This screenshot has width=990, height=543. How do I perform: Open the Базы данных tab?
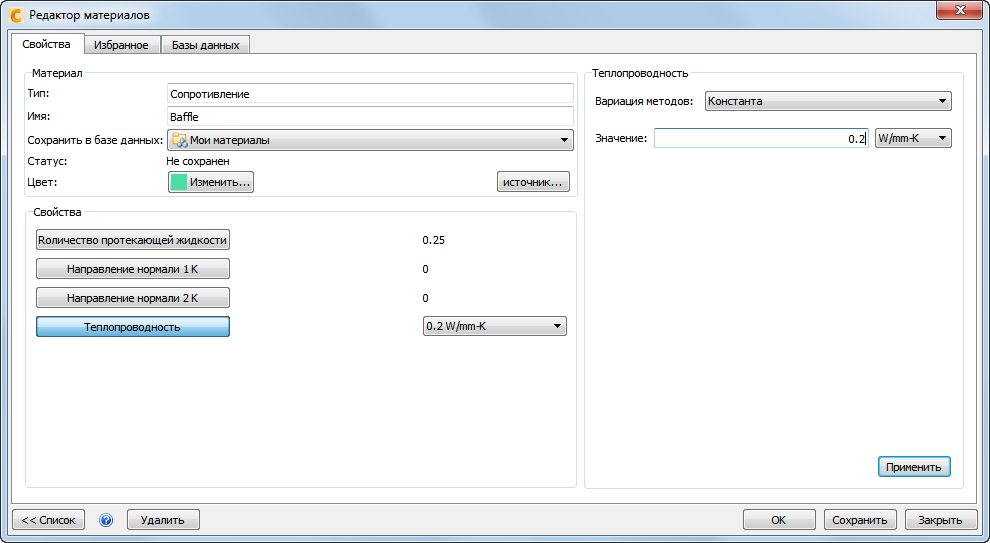point(206,45)
